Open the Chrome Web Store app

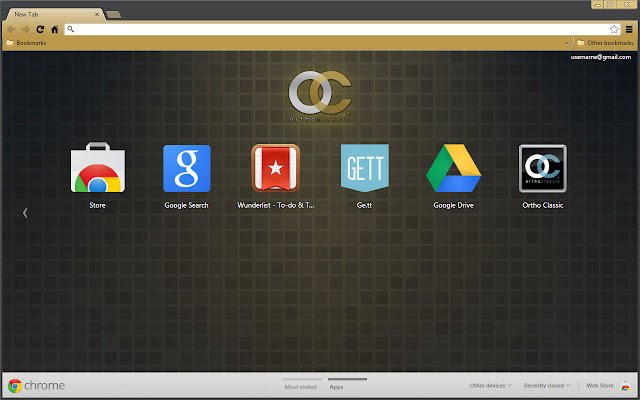pos(98,167)
